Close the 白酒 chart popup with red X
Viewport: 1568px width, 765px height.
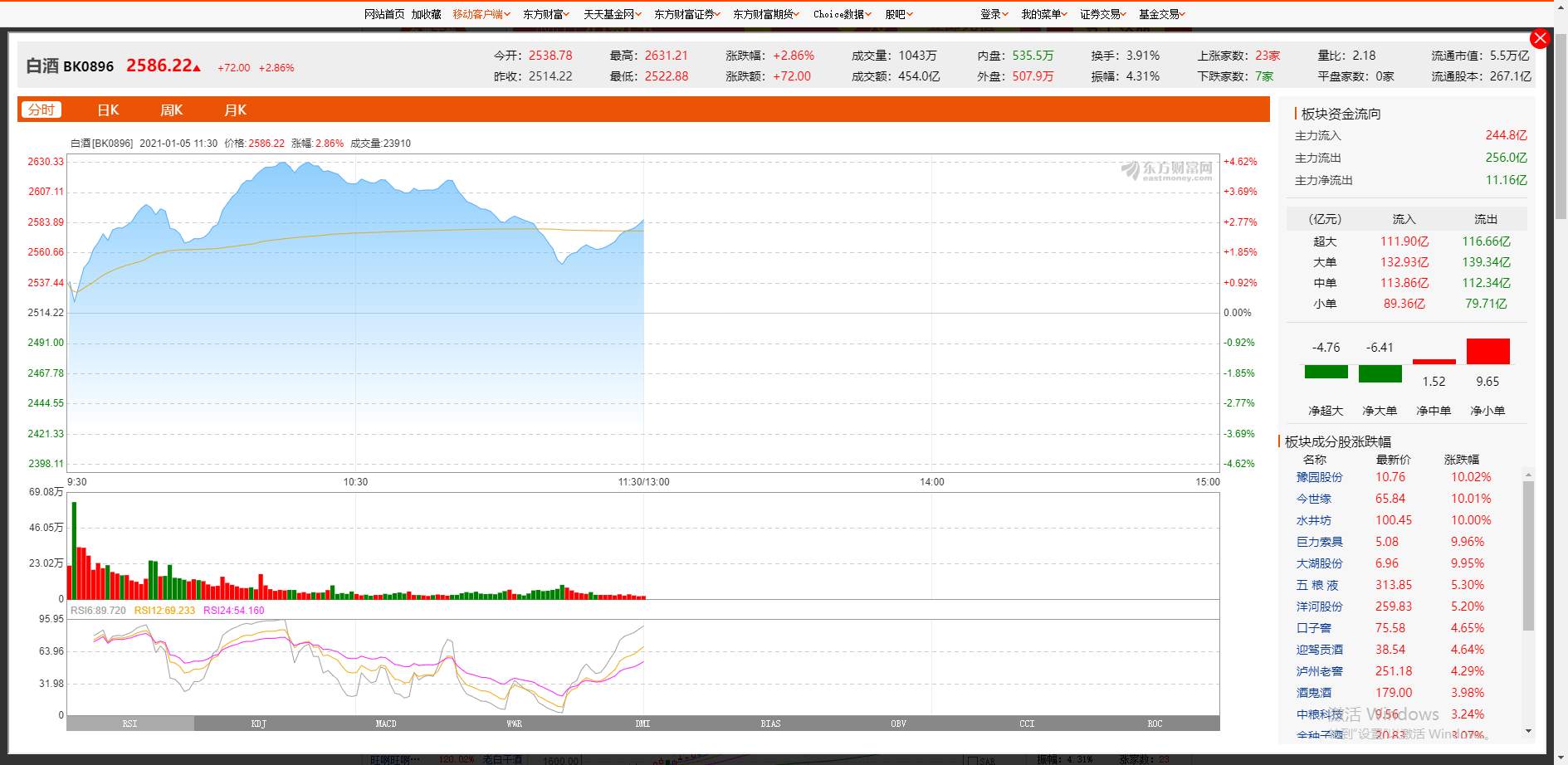click(1540, 38)
